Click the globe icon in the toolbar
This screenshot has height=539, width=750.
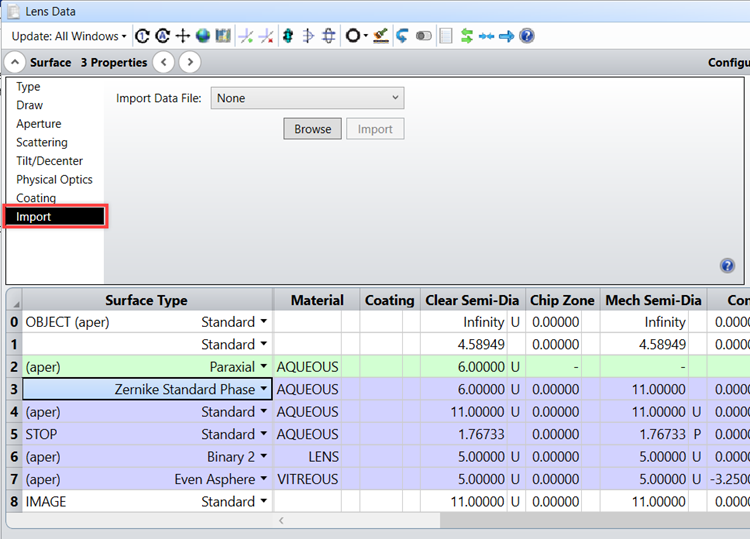coord(203,36)
